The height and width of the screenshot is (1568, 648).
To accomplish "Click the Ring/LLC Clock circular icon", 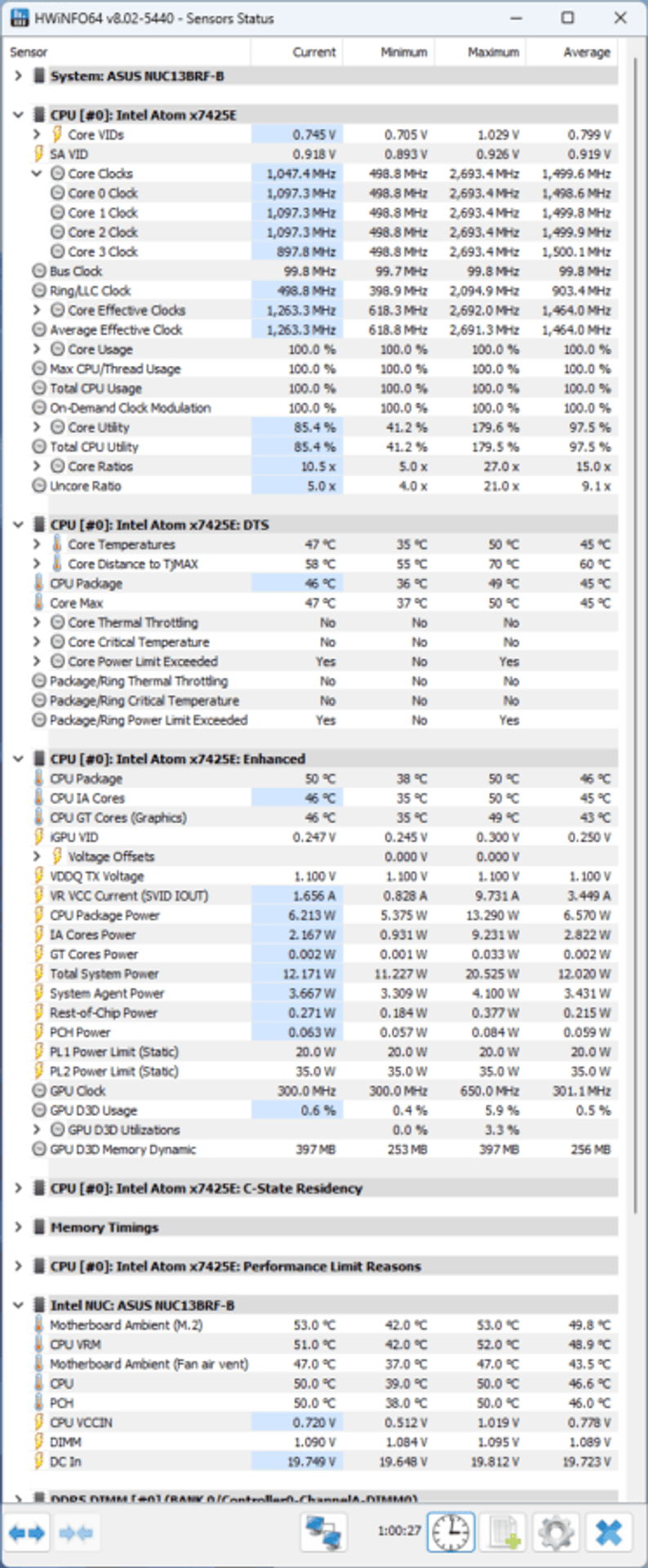I will 38,291.
